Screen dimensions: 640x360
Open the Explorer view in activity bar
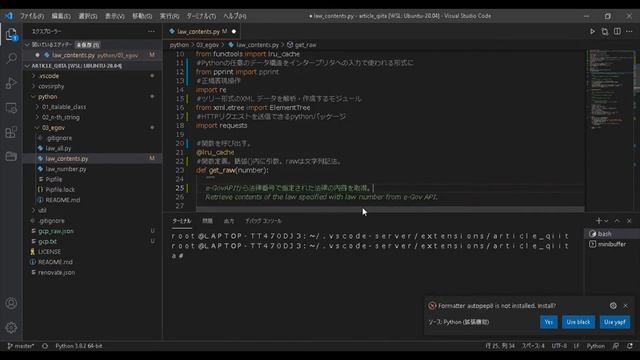(11, 34)
